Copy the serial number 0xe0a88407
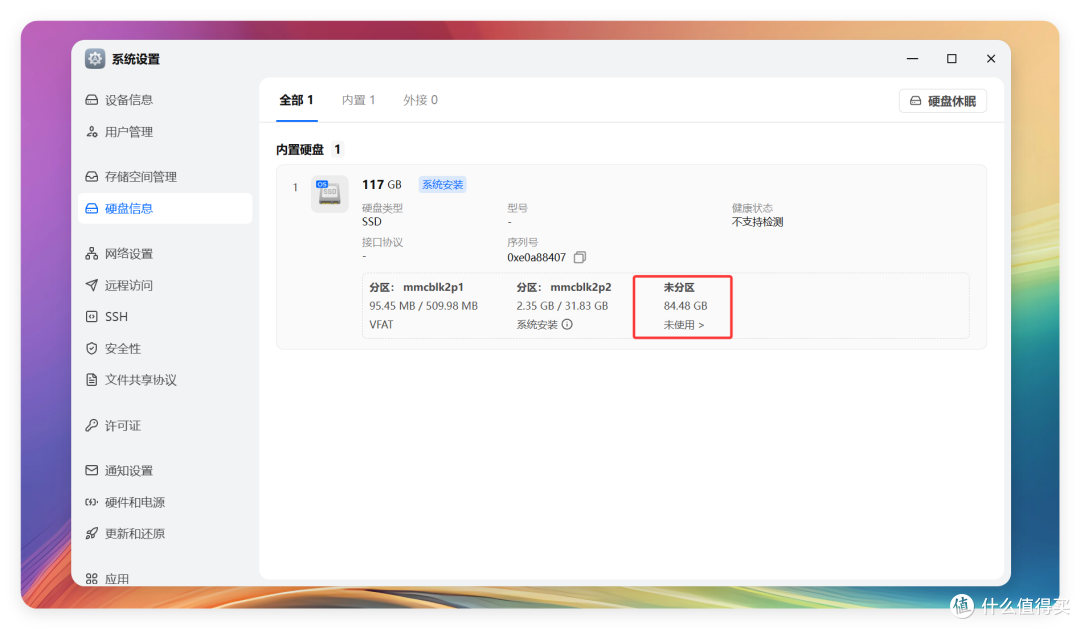The width and height of the screenshot is (1080, 629). (x=580, y=258)
